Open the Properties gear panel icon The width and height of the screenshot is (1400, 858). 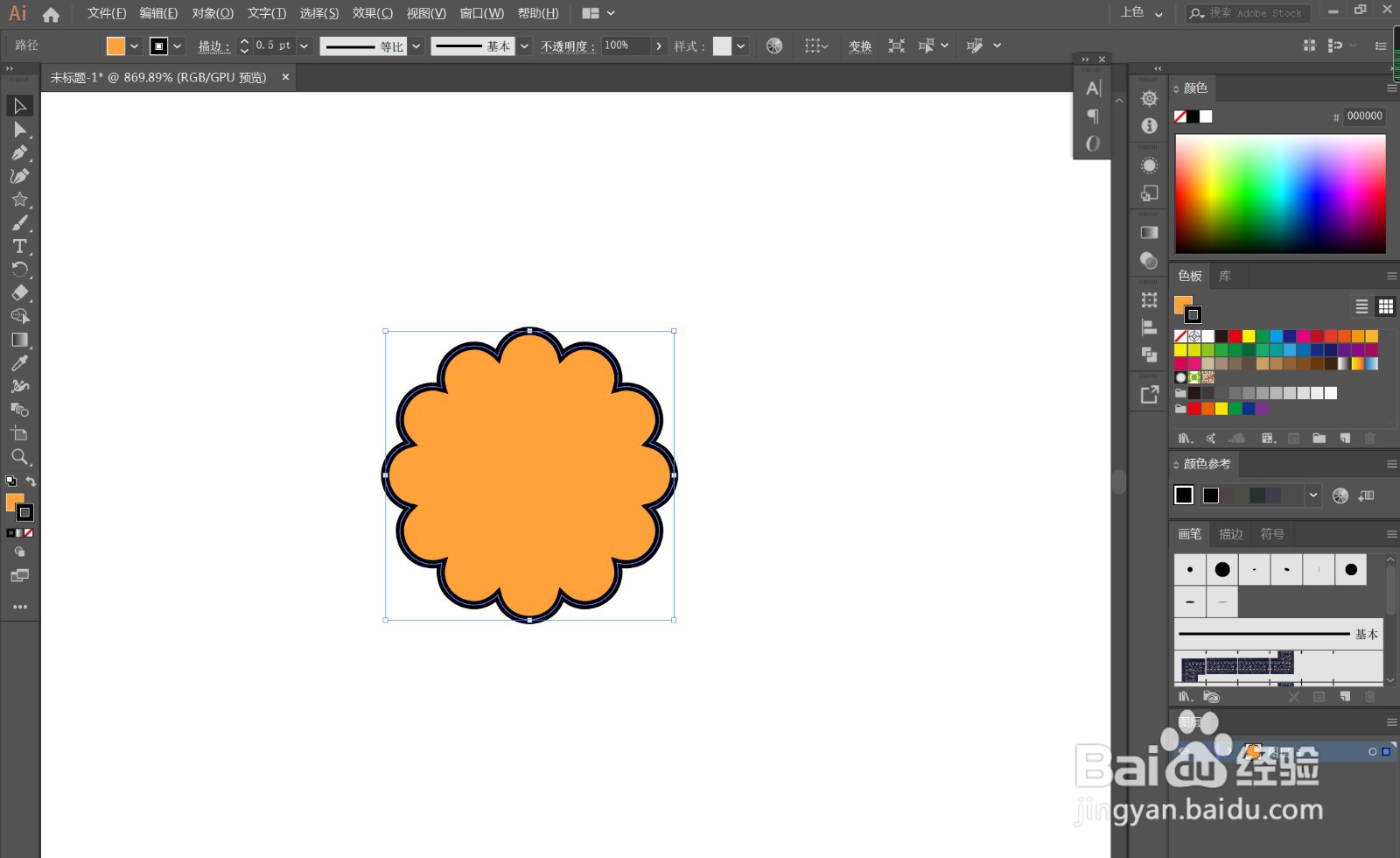1150,98
